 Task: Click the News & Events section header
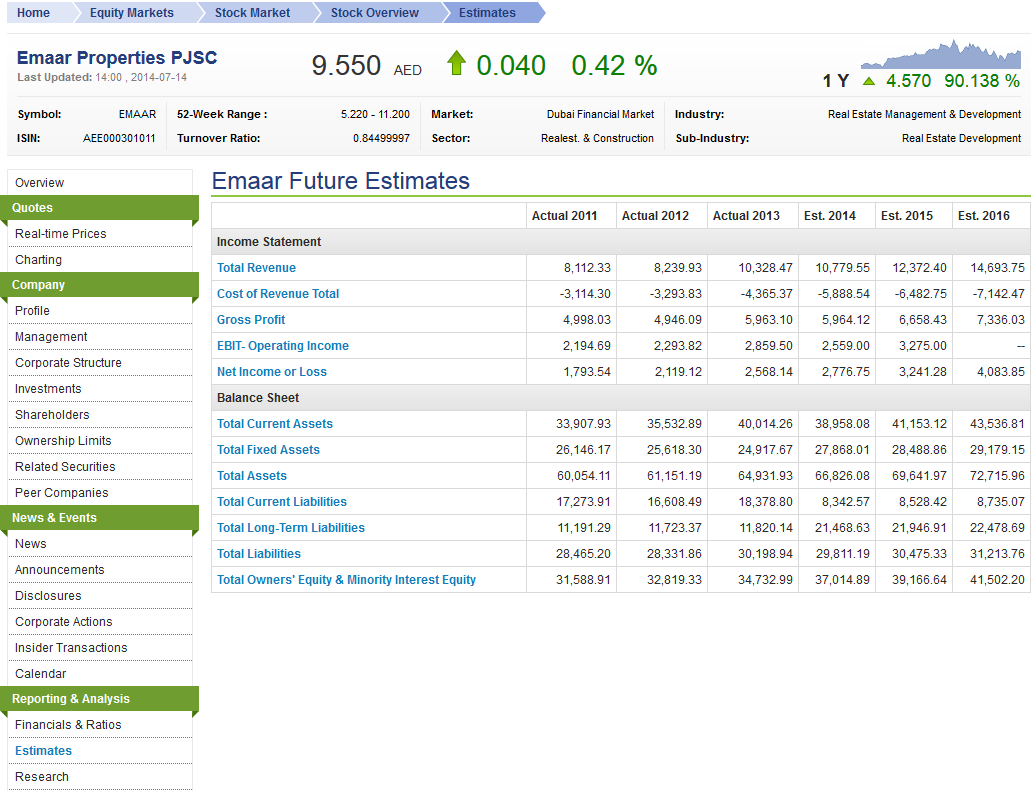(100, 518)
